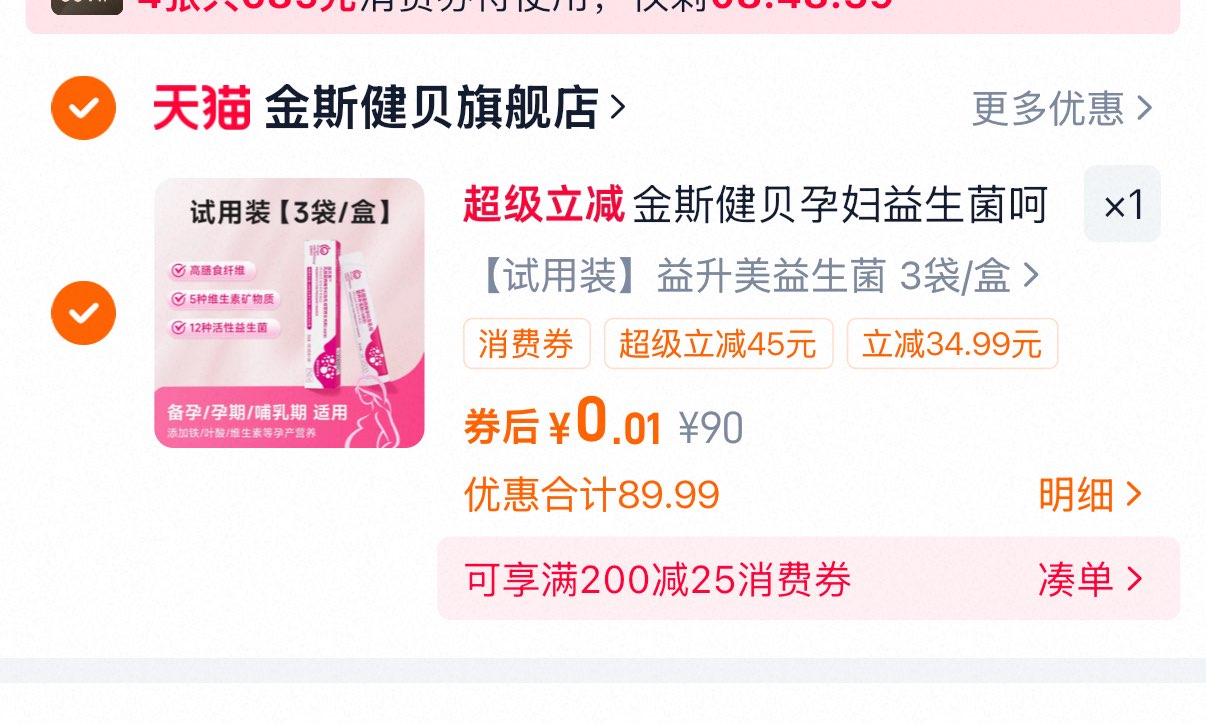The width and height of the screenshot is (1206, 723).
Task: Tap the top coupon countdown banner
Action: pyautogui.click(x=603, y=14)
